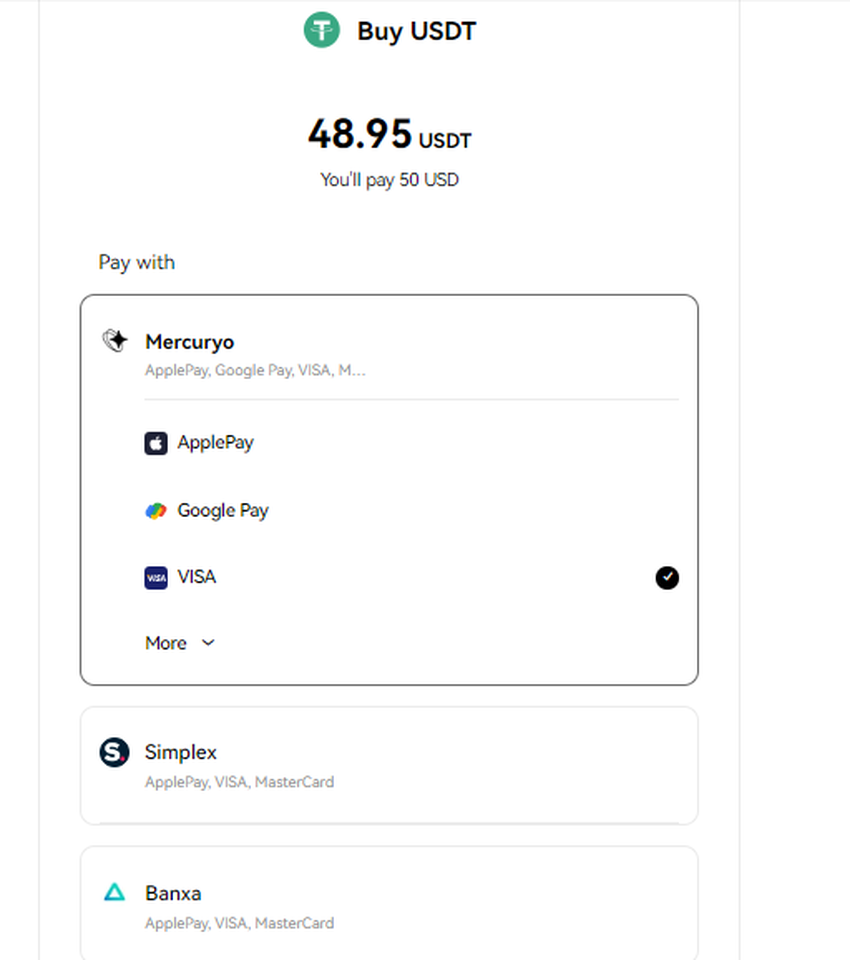This screenshot has width=850, height=960.
Task: Select Google Pay as payment method
Action: click(223, 510)
